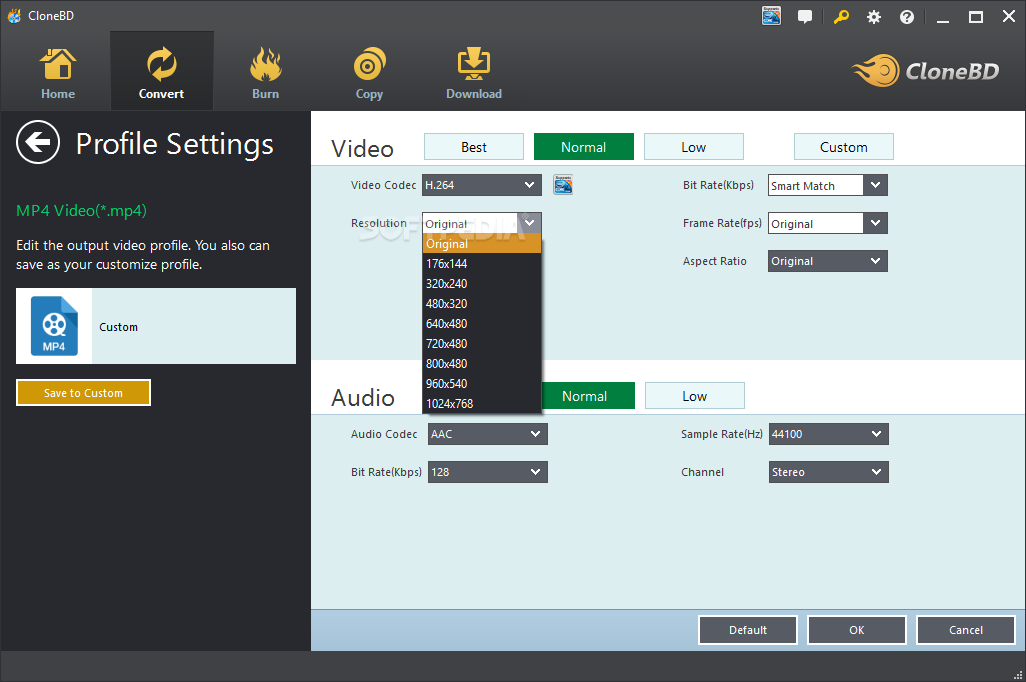Screen dimensions: 1026x682
Task: Click the MP4 file icon in Custom profile
Action: click(54, 326)
